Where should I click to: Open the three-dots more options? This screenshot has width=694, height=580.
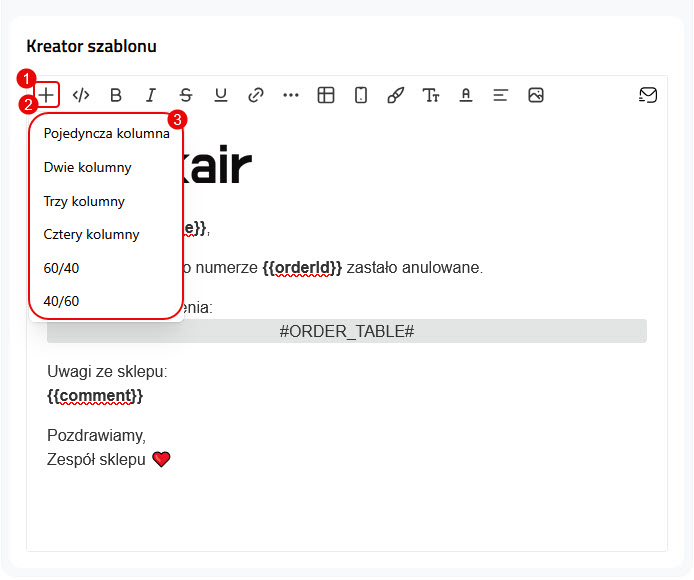point(291,95)
